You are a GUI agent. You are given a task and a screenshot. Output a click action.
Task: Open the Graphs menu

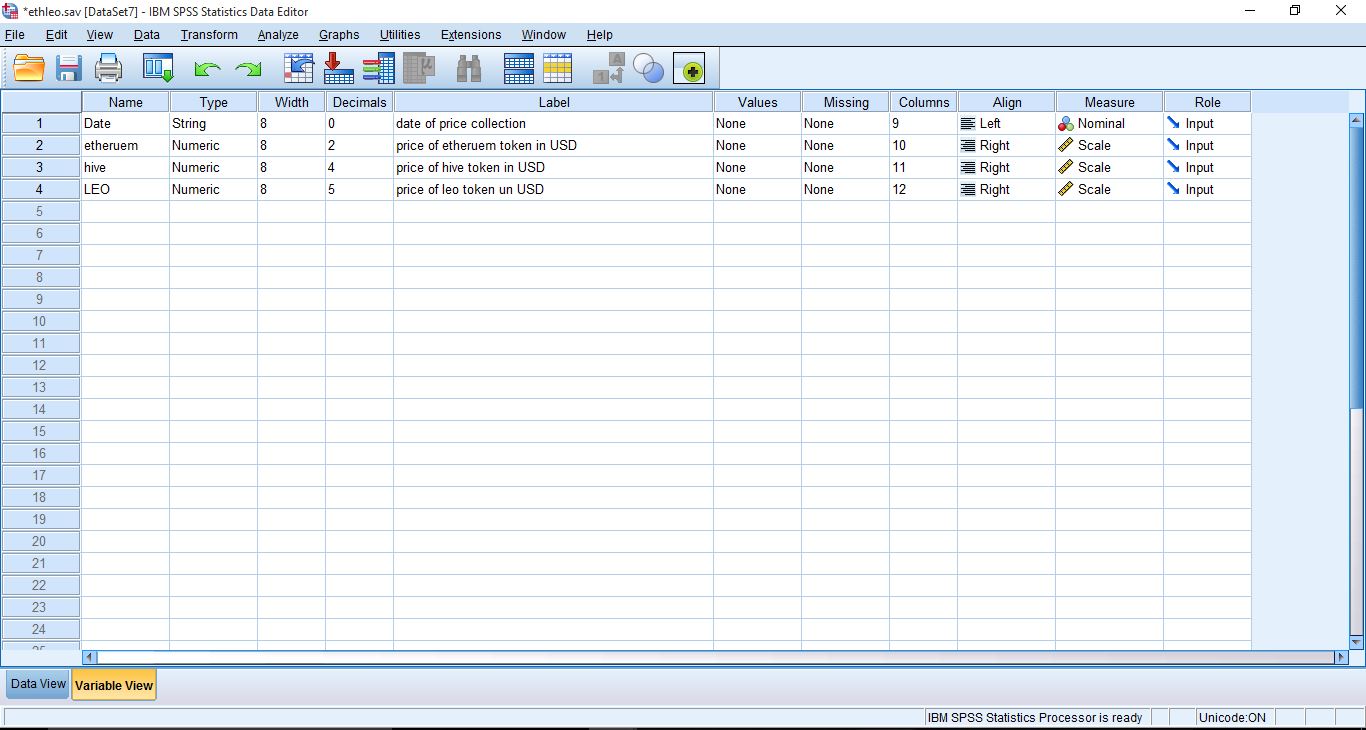(339, 35)
